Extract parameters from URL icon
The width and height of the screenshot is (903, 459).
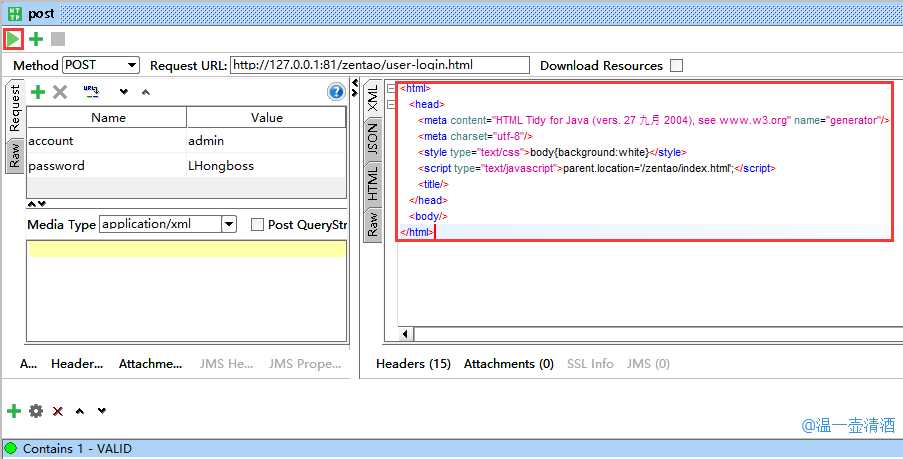91,91
